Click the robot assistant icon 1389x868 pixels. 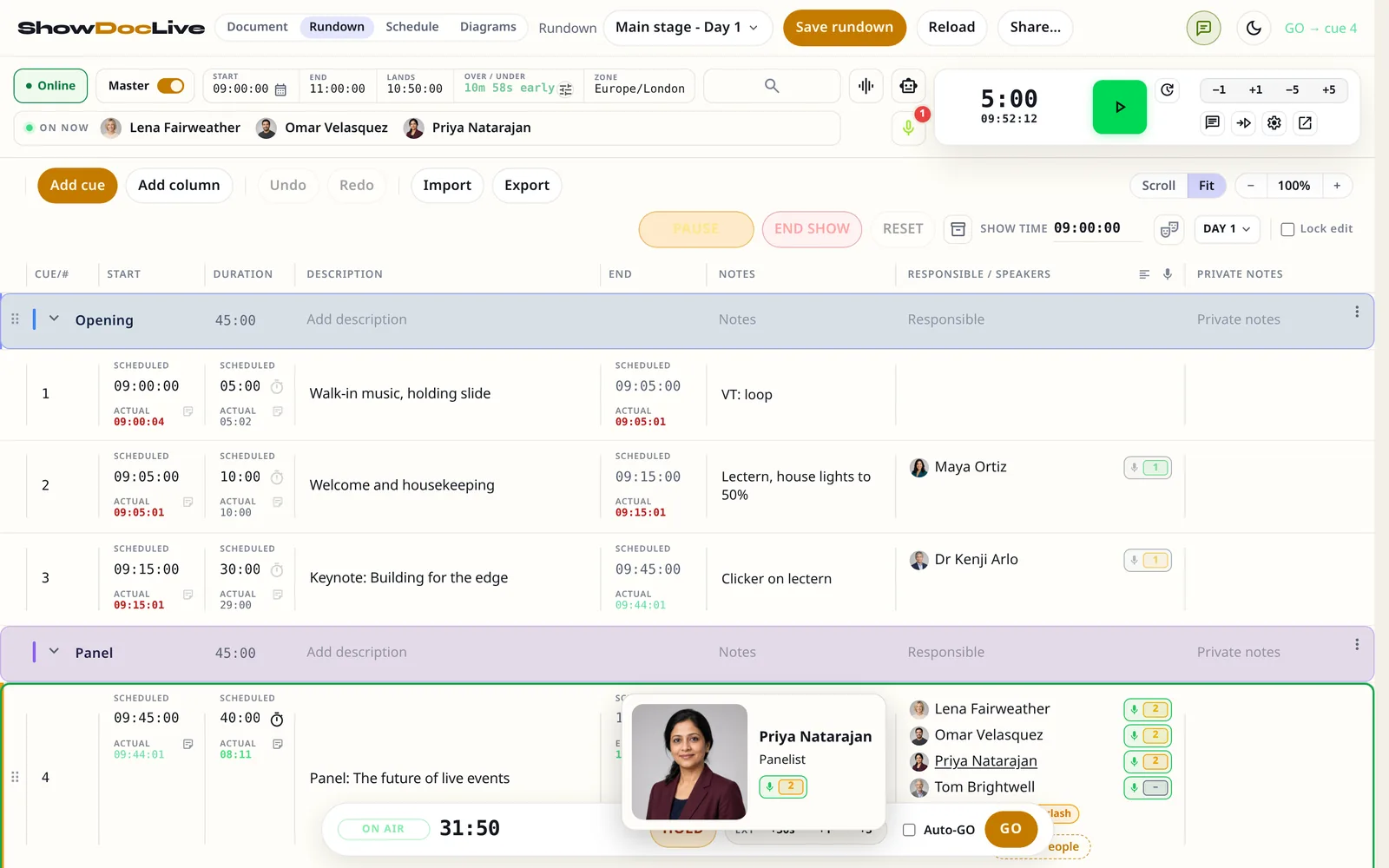pyautogui.click(x=908, y=86)
